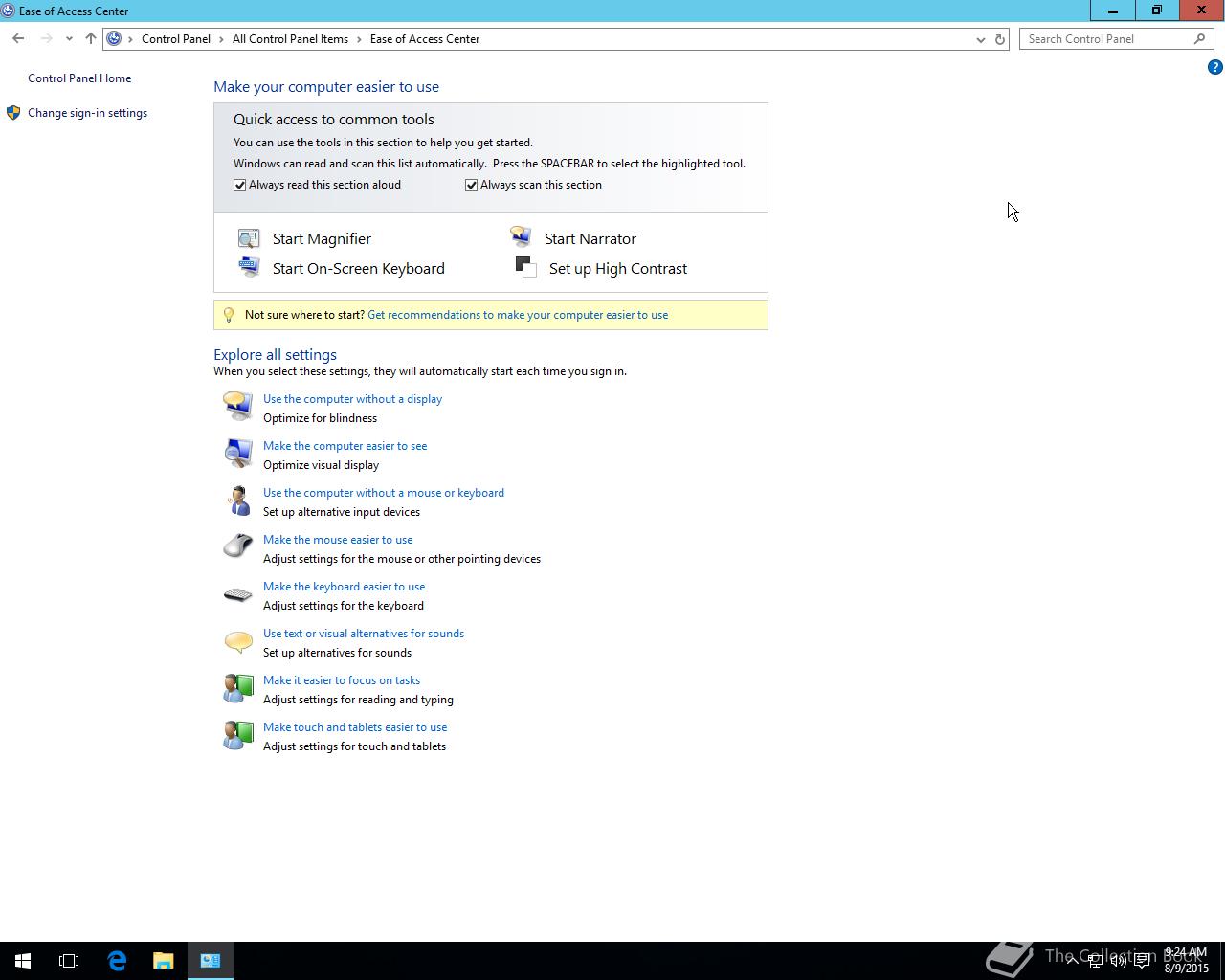Viewport: 1225px width, 980px height.
Task: Click Start On-Screen Keyboard
Action: pyautogui.click(x=359, y=269)
